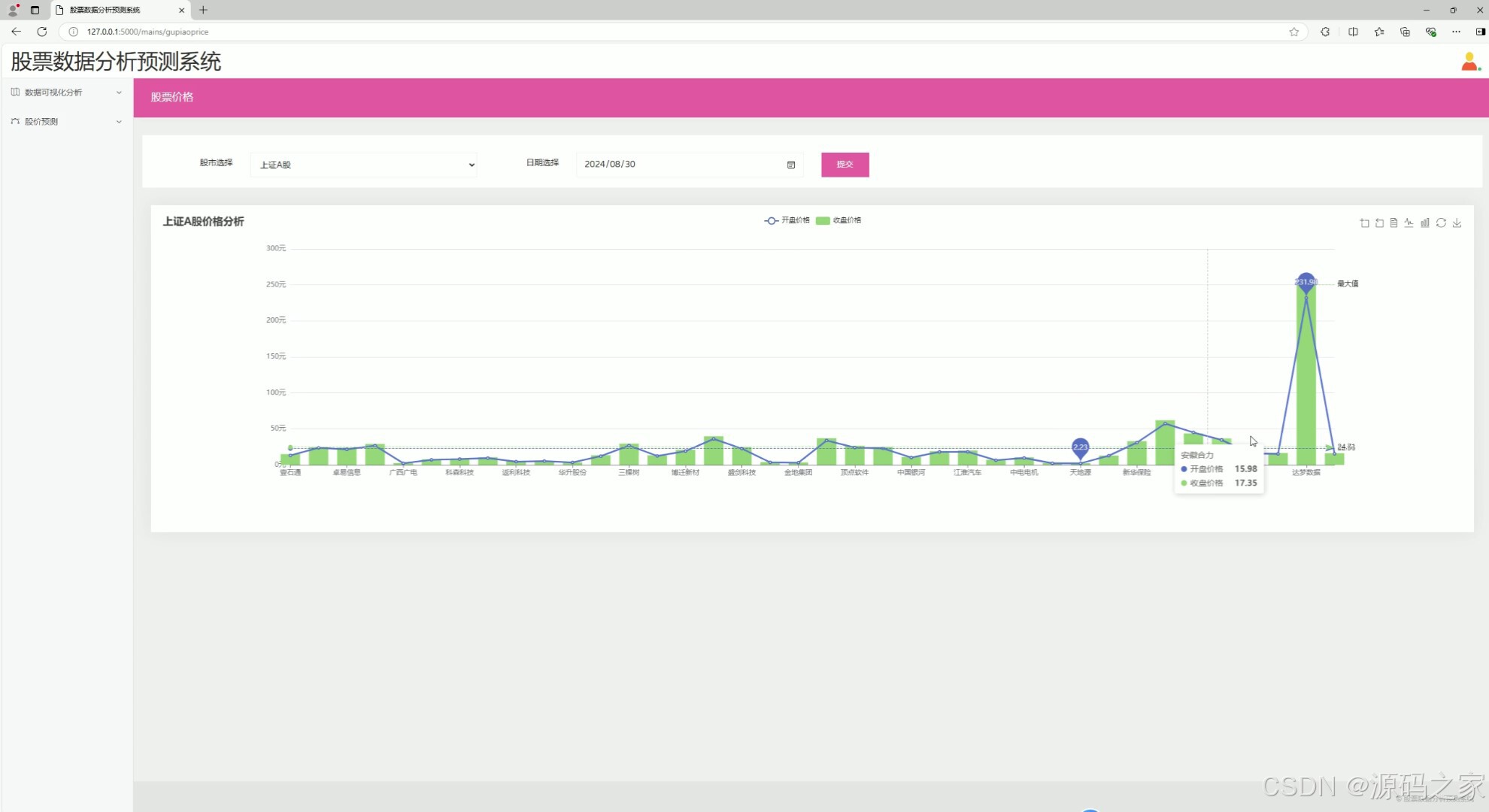Click the max value marker pin on chart
The image size is (1489, 812).
[x=1306, y=282]
